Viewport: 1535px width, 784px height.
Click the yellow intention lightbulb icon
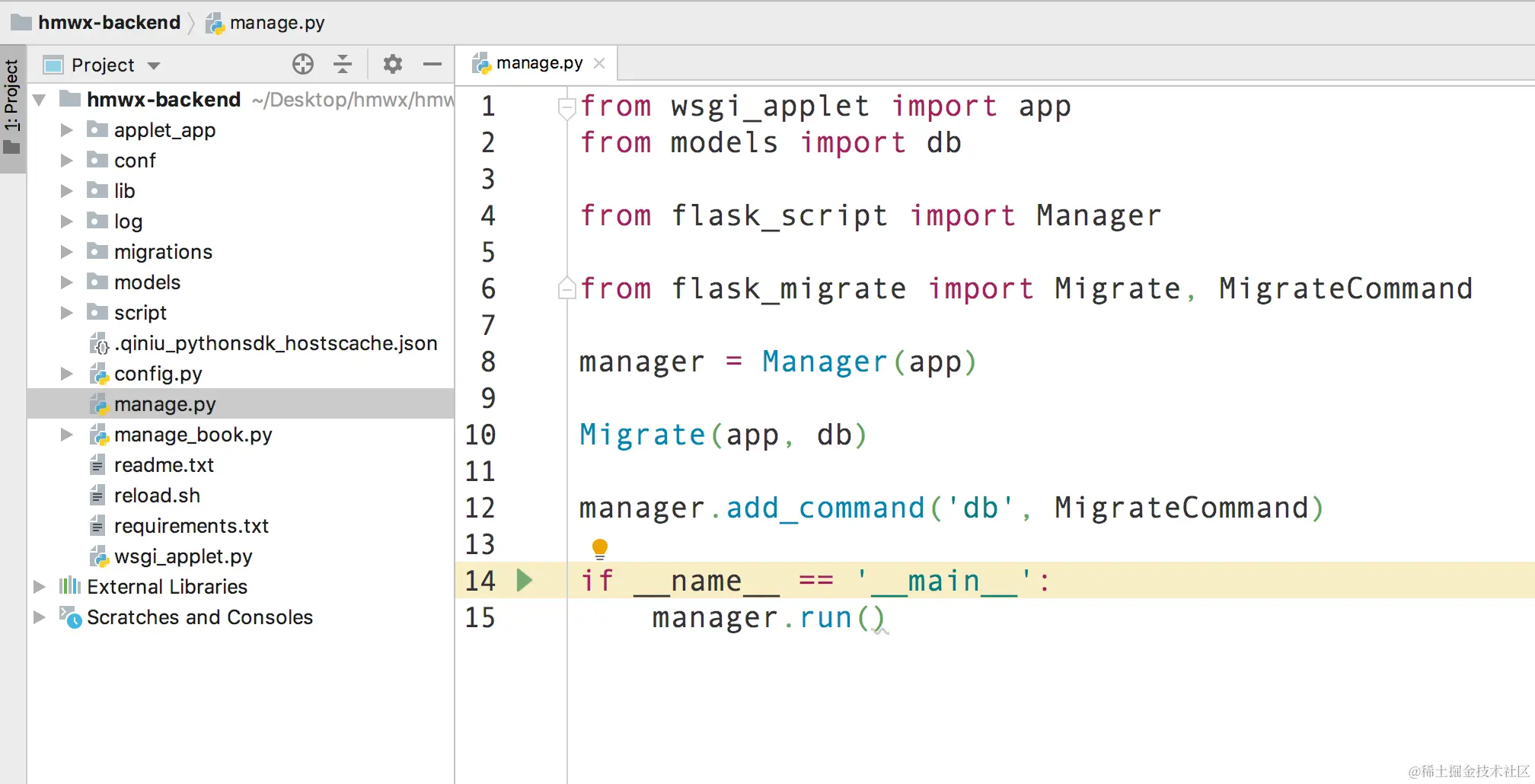(x=600, y=548)
